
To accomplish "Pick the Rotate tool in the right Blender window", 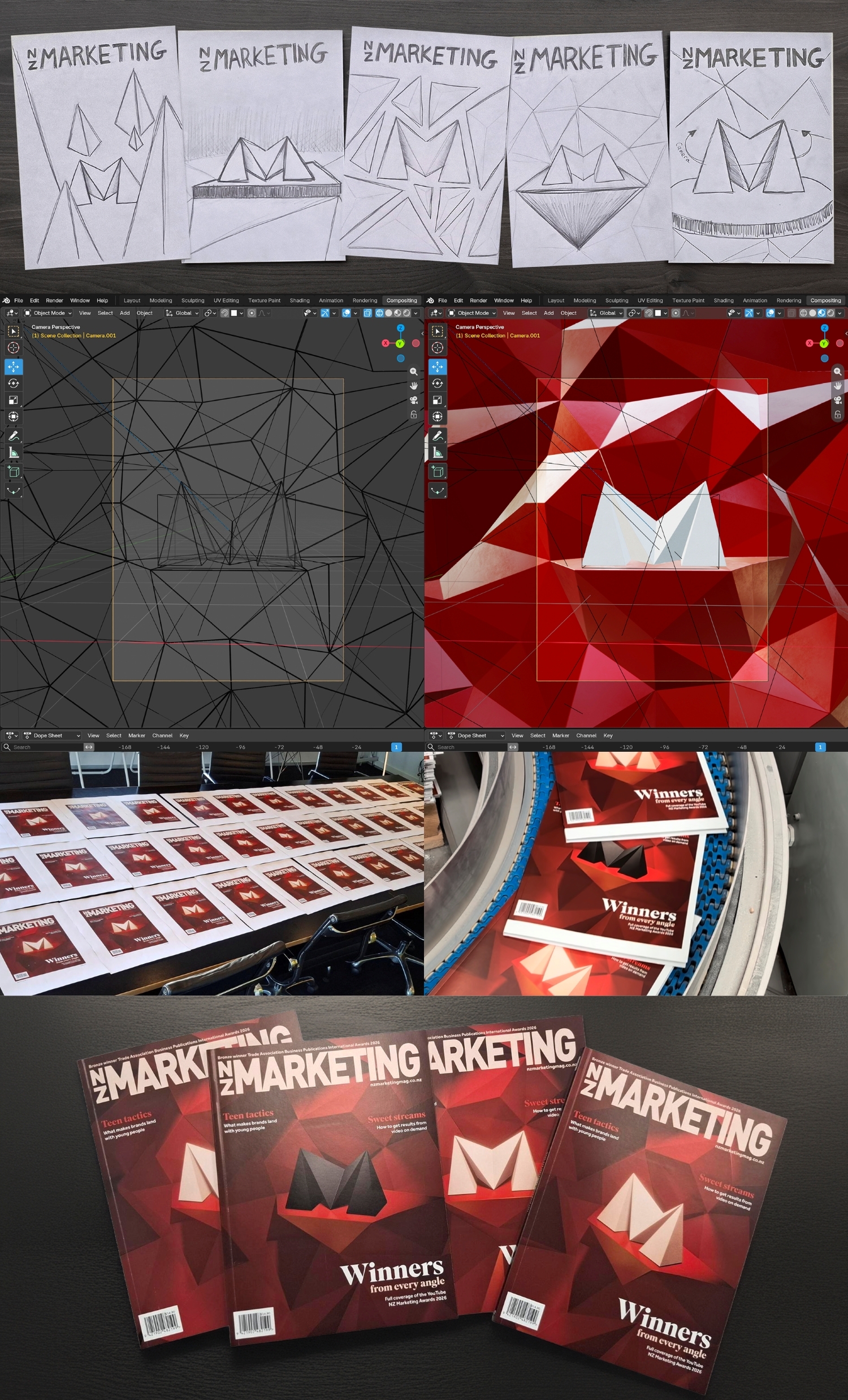I will point(438,384).
